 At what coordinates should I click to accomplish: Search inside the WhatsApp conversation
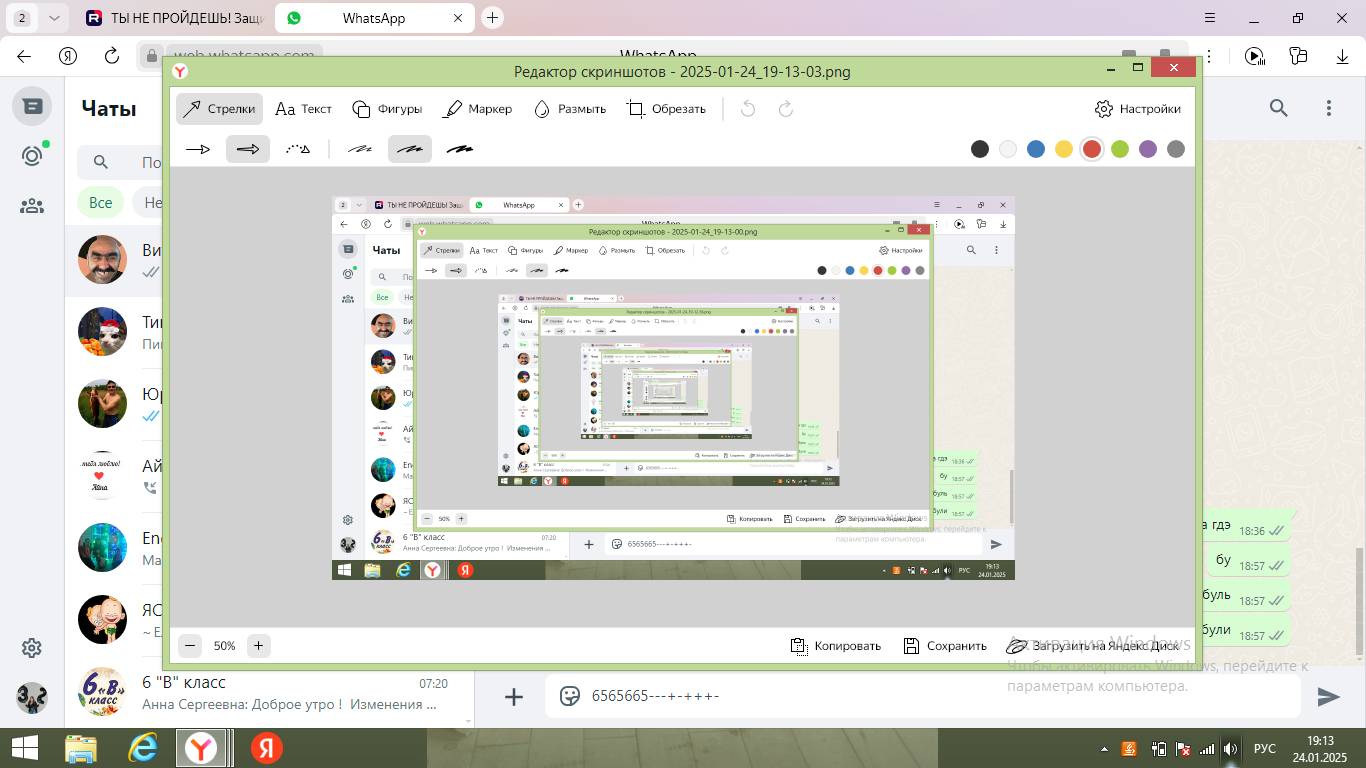[x=1279, y=108]
